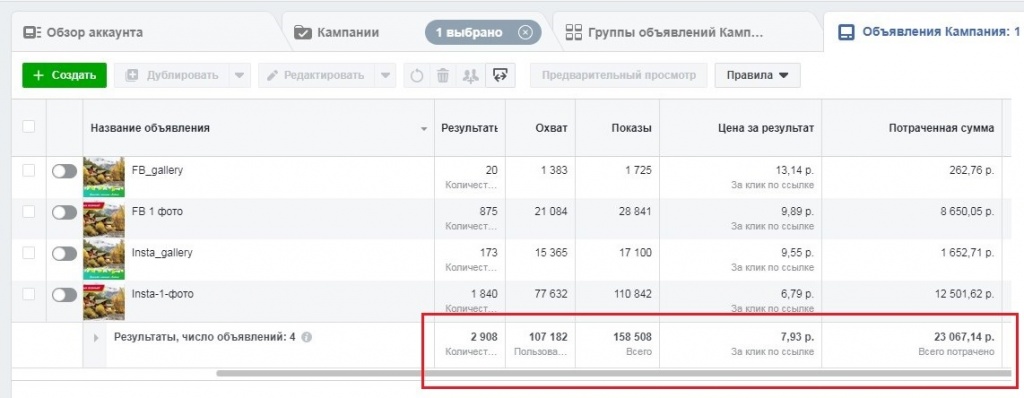The image size is (1024, 398).
Task: Click the Insta-1-фото ad thumbnail
Action: point(104,301)
